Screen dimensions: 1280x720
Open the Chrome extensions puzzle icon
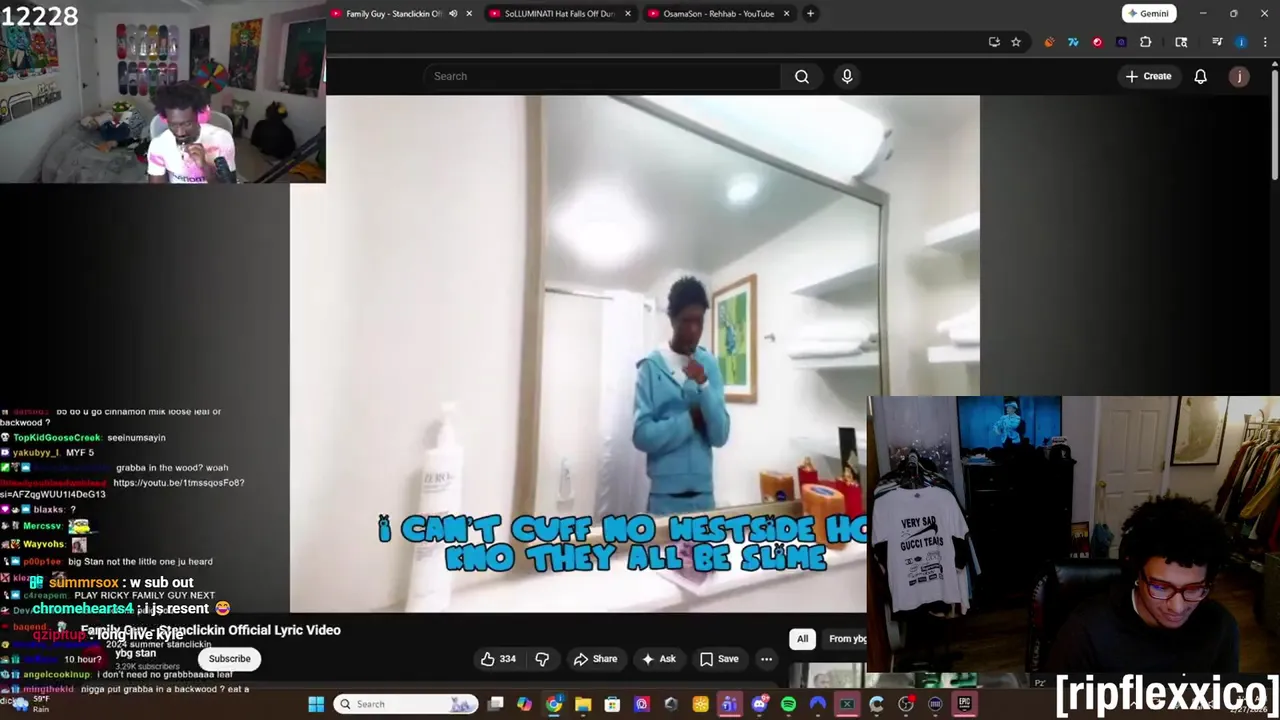click(1146, 42)
